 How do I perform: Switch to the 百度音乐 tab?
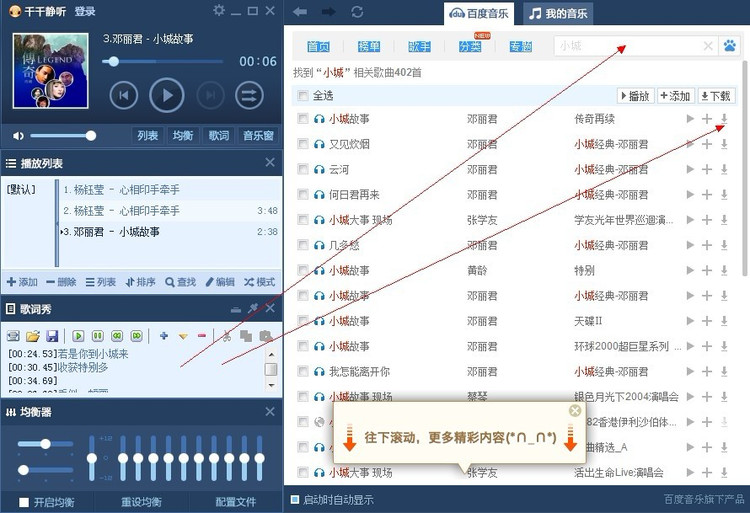pyautogui.click(x=479, y=13)
